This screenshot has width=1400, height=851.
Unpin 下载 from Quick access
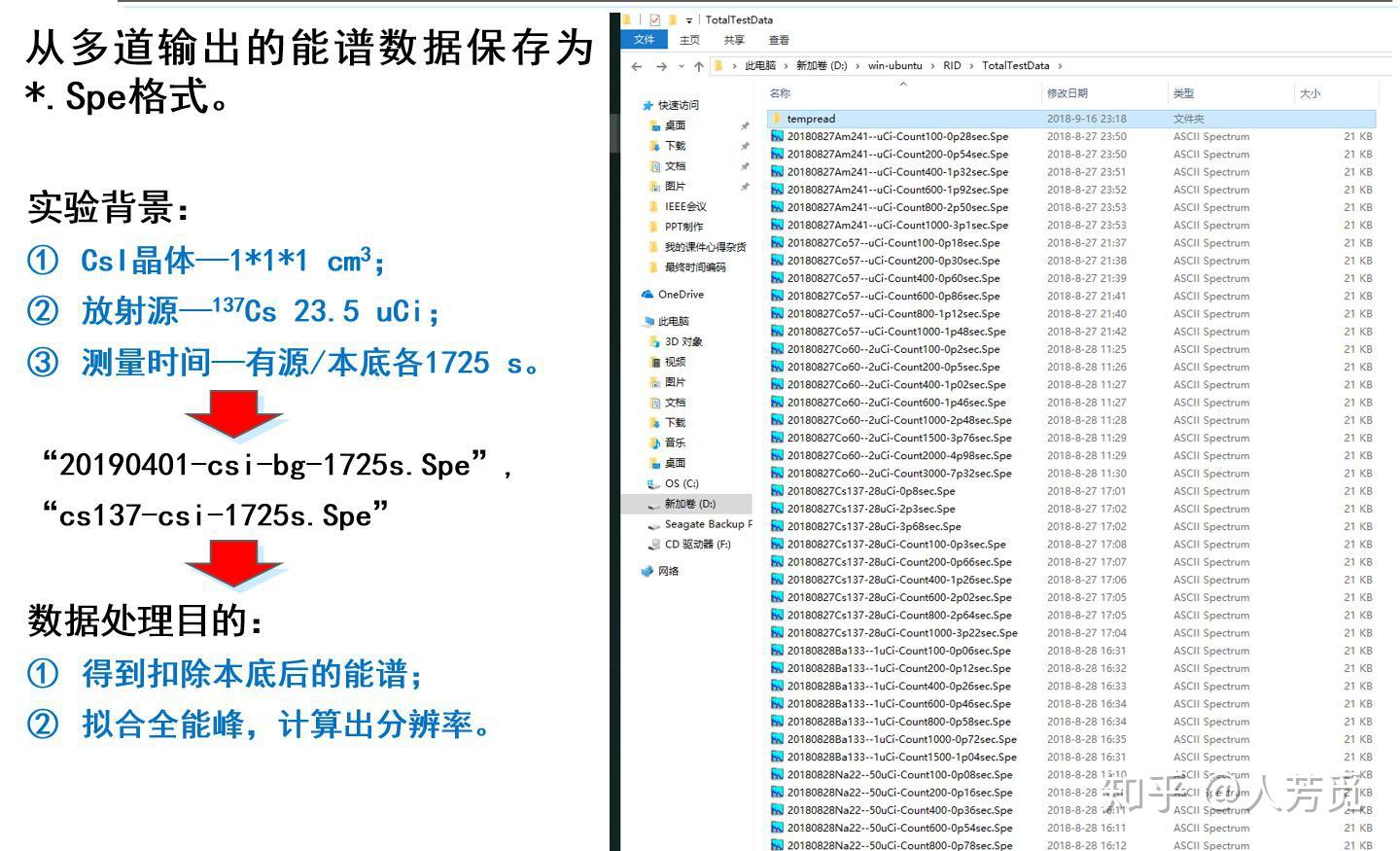click(745, 146)
